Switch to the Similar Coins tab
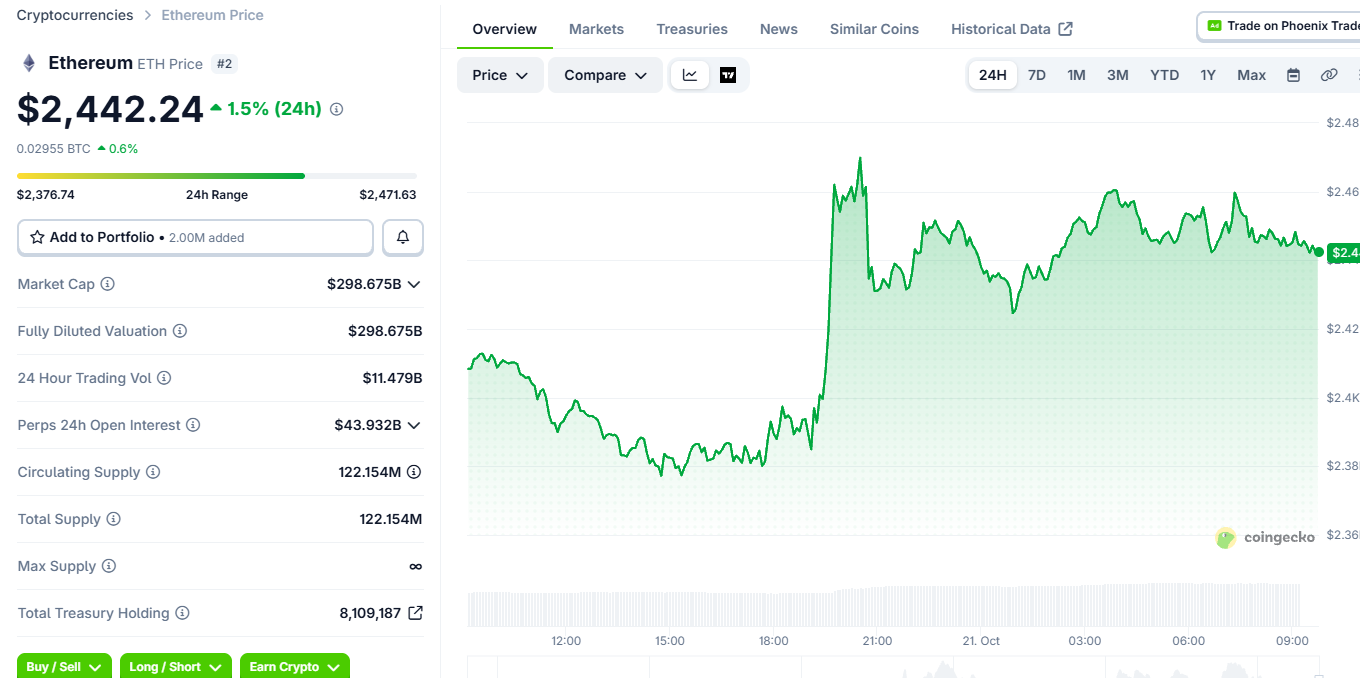The image size is (1360, 678). [874, 29]
